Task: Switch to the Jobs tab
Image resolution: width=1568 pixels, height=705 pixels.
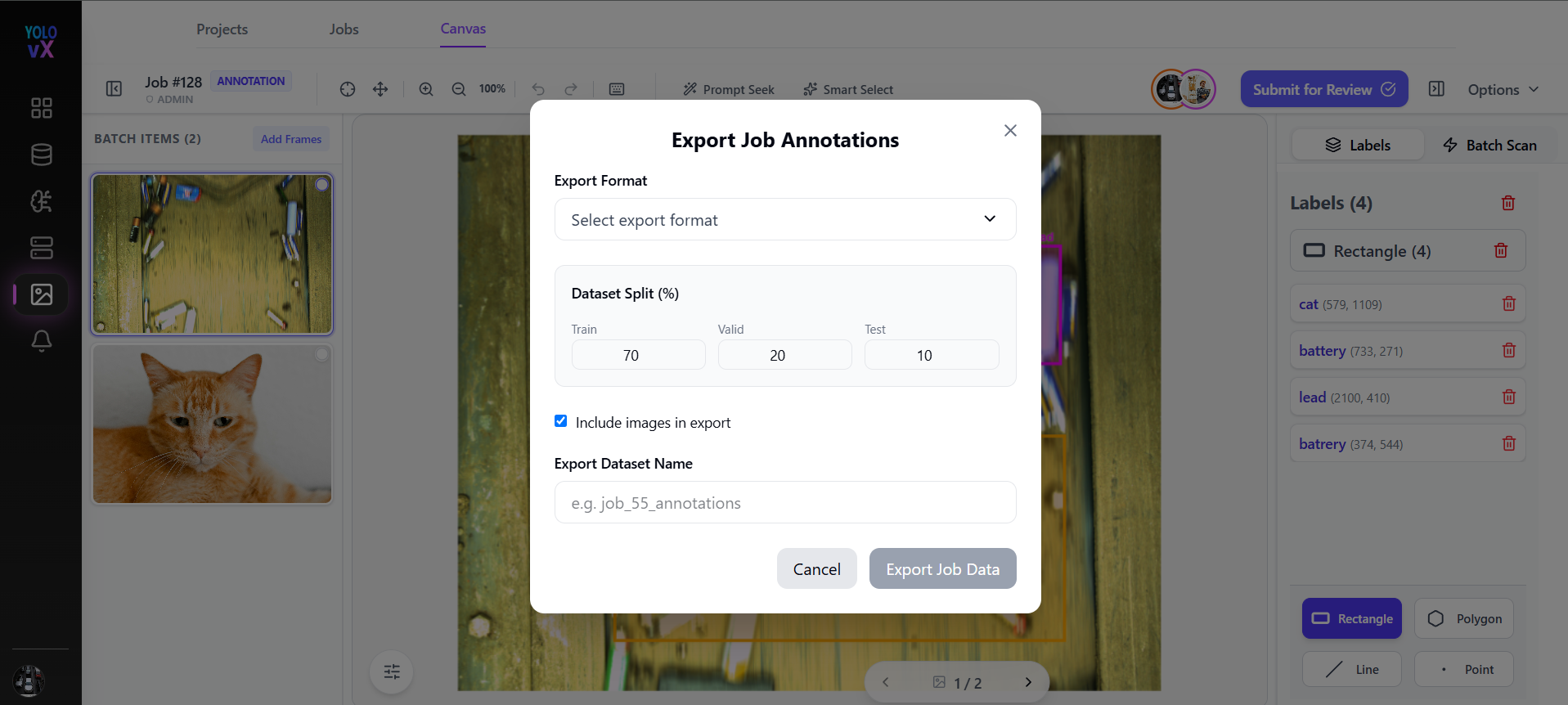Action: pyautogui.click(x=344, y=29)
